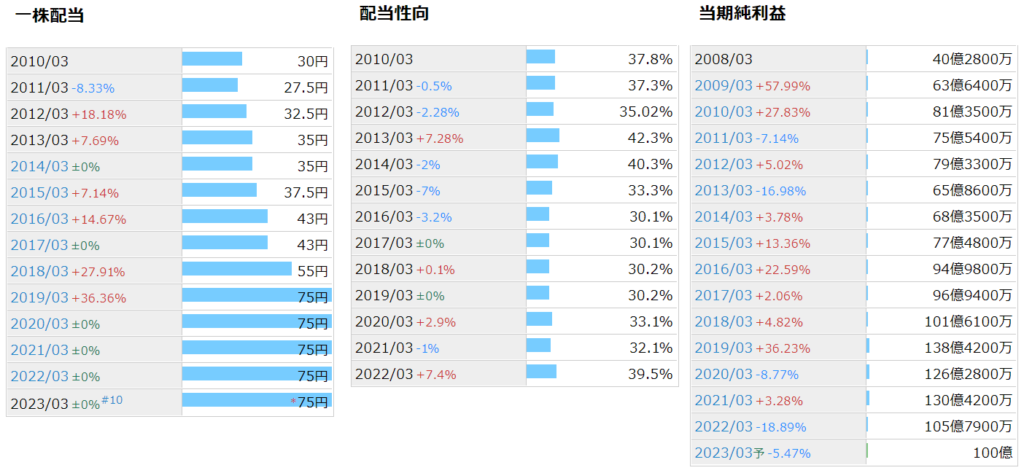Viewport: 1024px width, 473px height.
Task: Click the #10 footnote link beside 2023/03
Action: 112,400
